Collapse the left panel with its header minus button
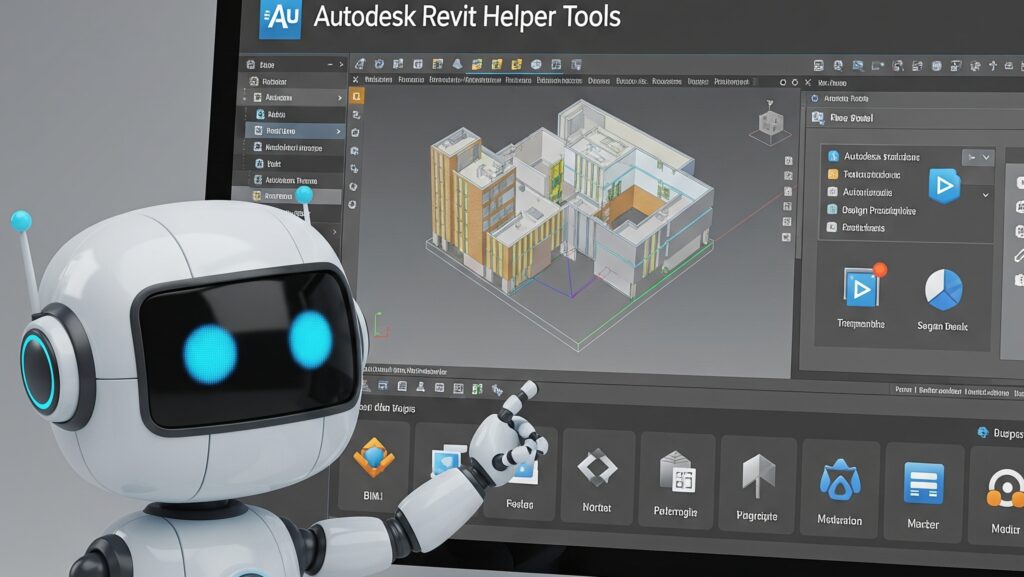Screen dimensions: 1024x577 330,65
